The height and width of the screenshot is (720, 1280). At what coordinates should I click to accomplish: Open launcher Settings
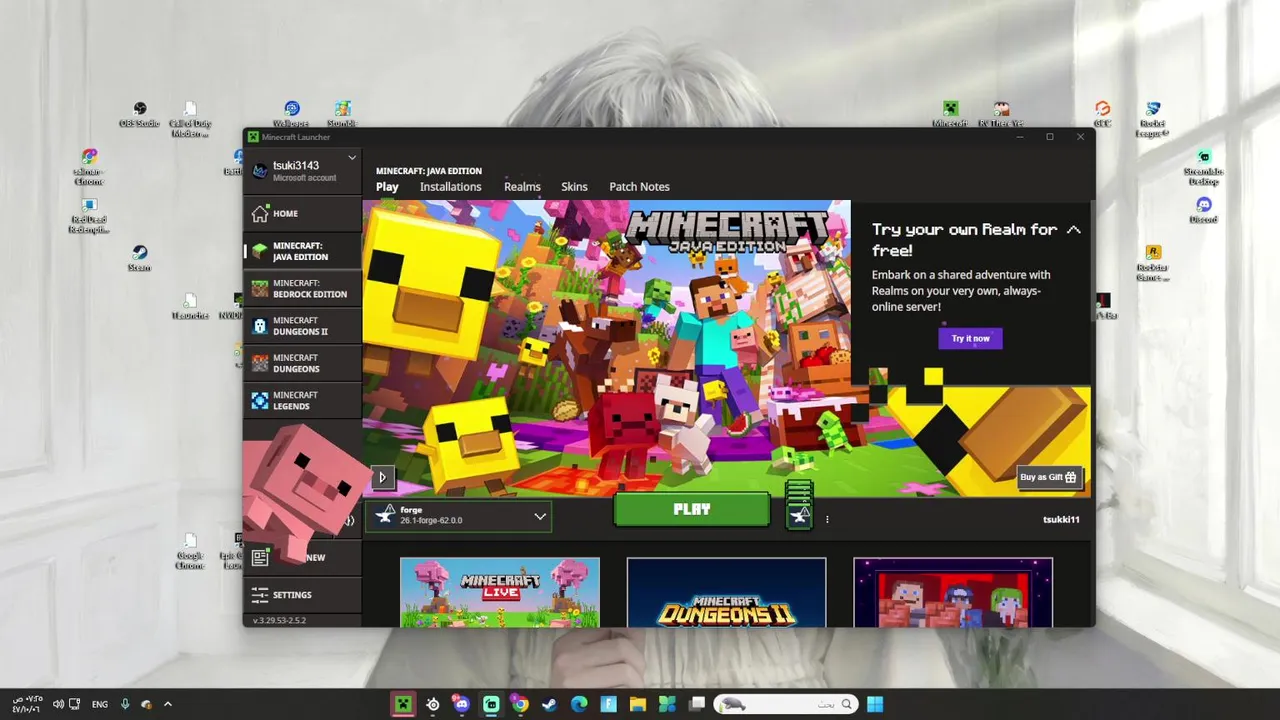tap(302, 595)
